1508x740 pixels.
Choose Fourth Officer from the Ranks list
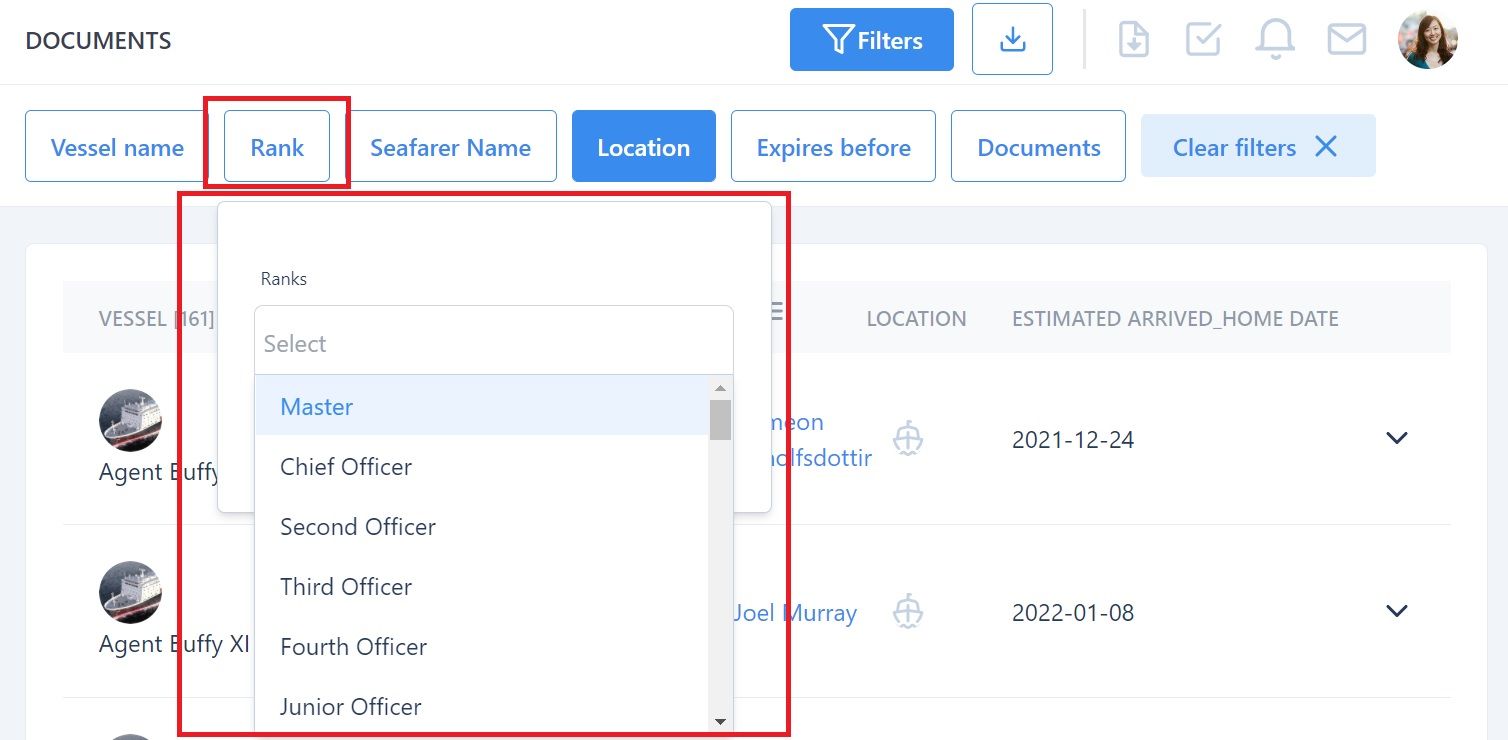(x=482, y=646)
